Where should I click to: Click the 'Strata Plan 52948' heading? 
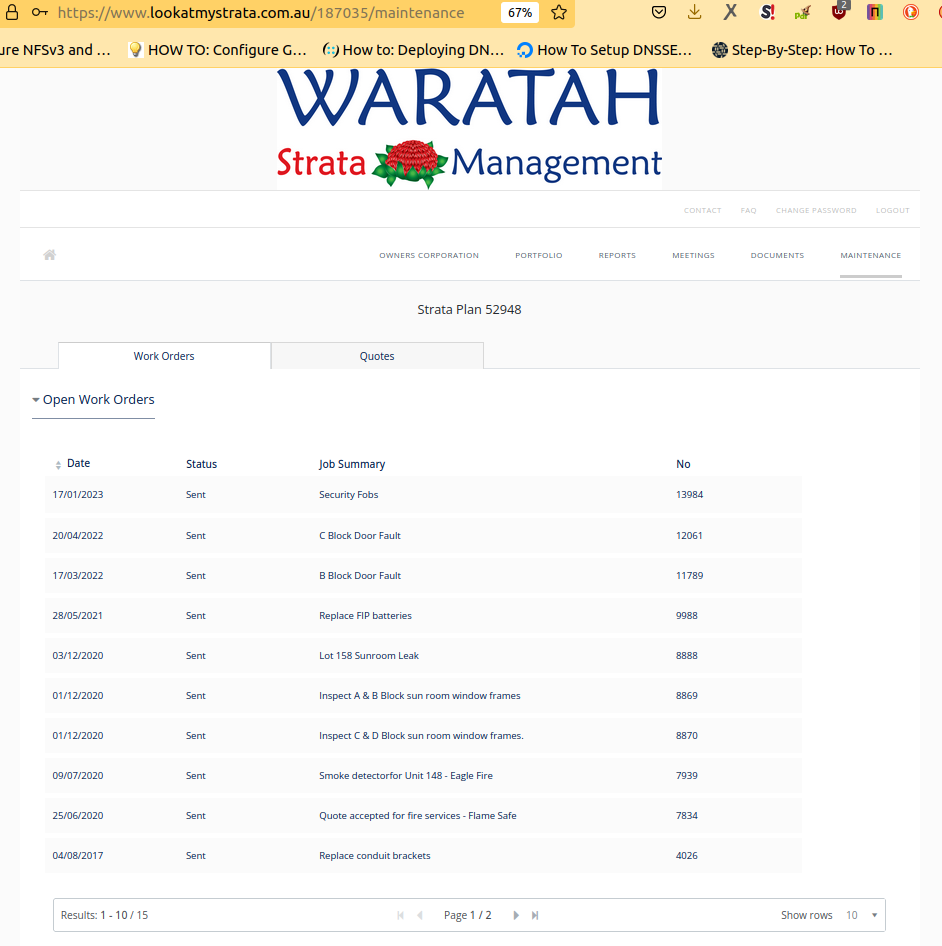click(469, 310)
